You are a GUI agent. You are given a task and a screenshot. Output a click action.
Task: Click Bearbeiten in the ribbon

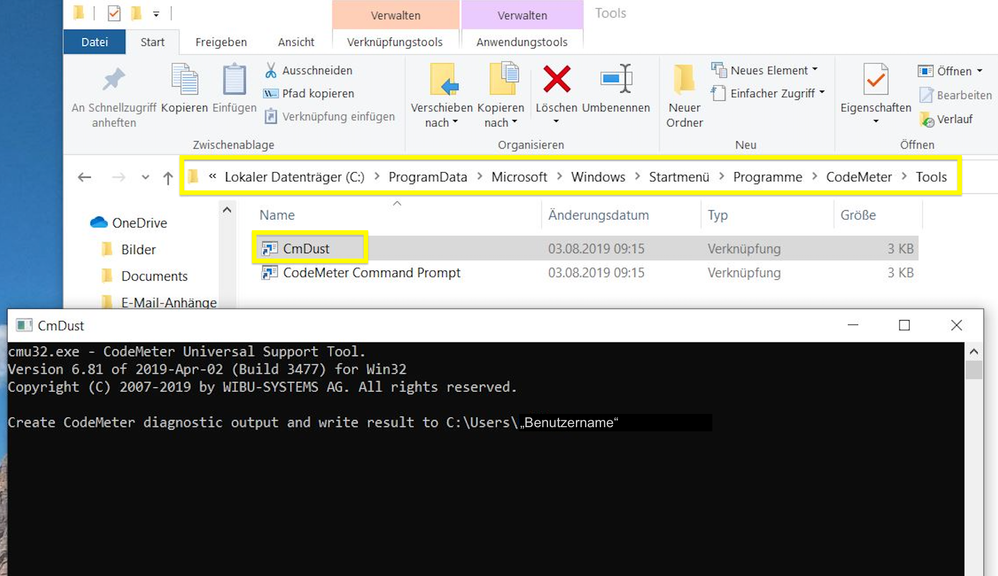pyautogui.click(x=955, y=95)
